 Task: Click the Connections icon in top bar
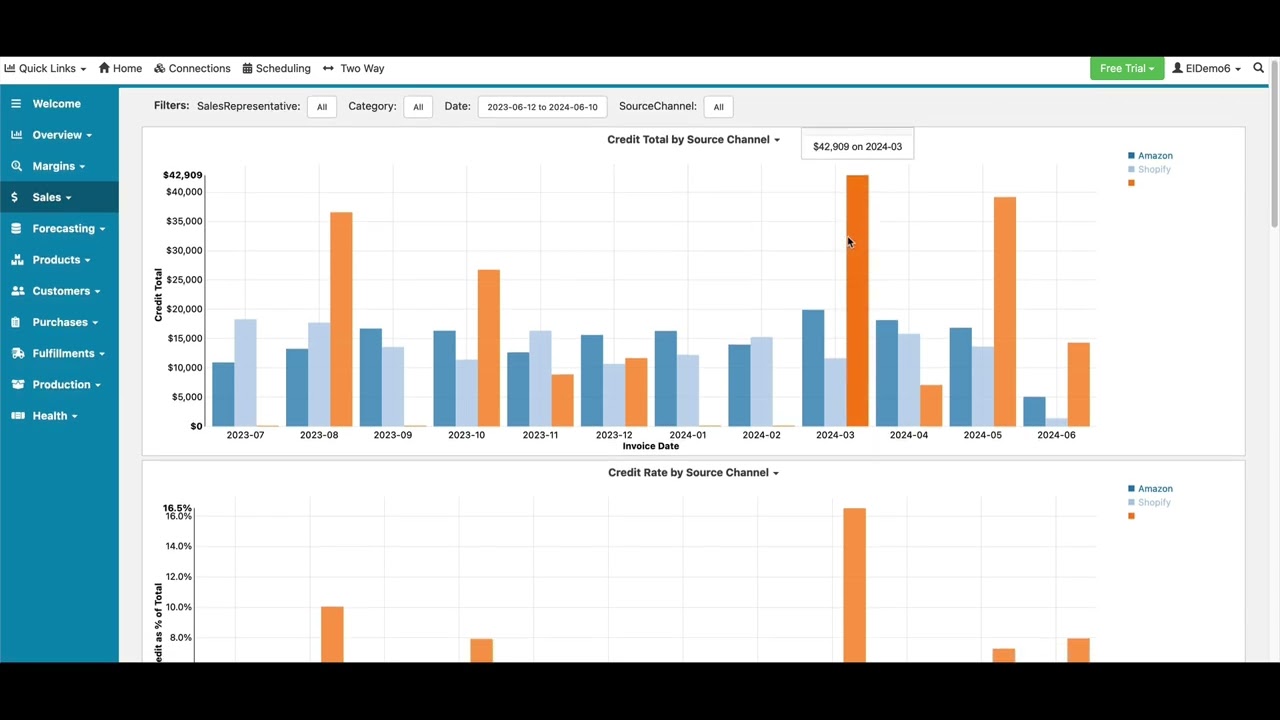click(159, 68)
